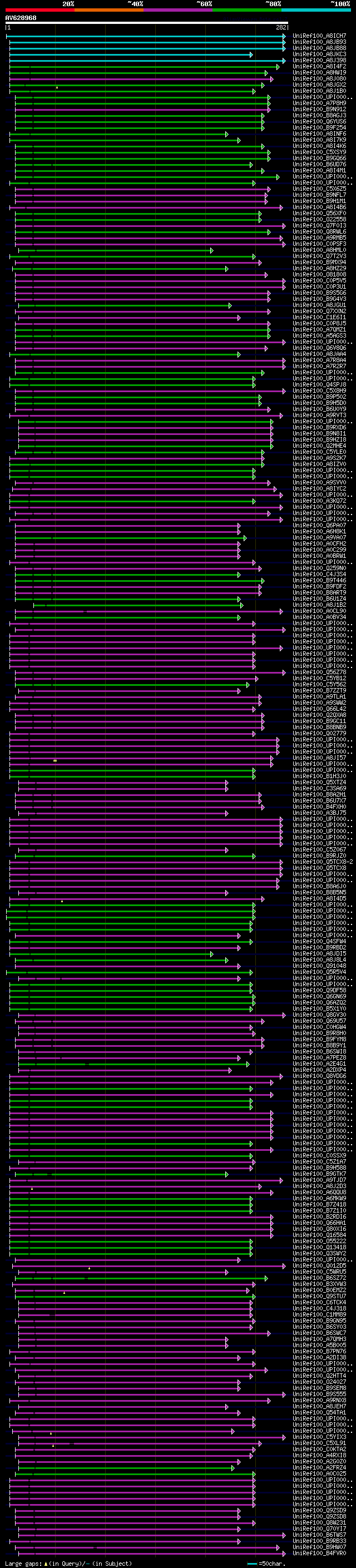Viewport: 356px width, 1568px height.
Task: Select hit label UniRef100_A2FRZ4
Action: [319, 1467]
